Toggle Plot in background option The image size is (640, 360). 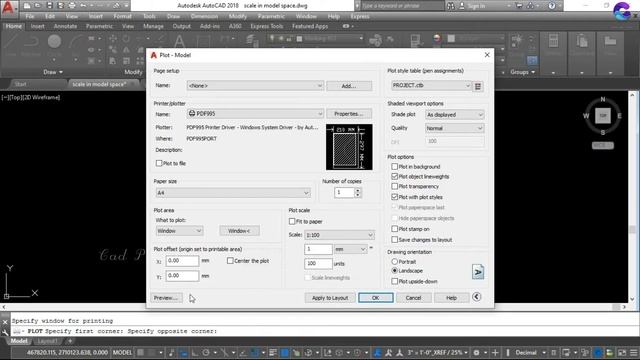coord(394,167)
